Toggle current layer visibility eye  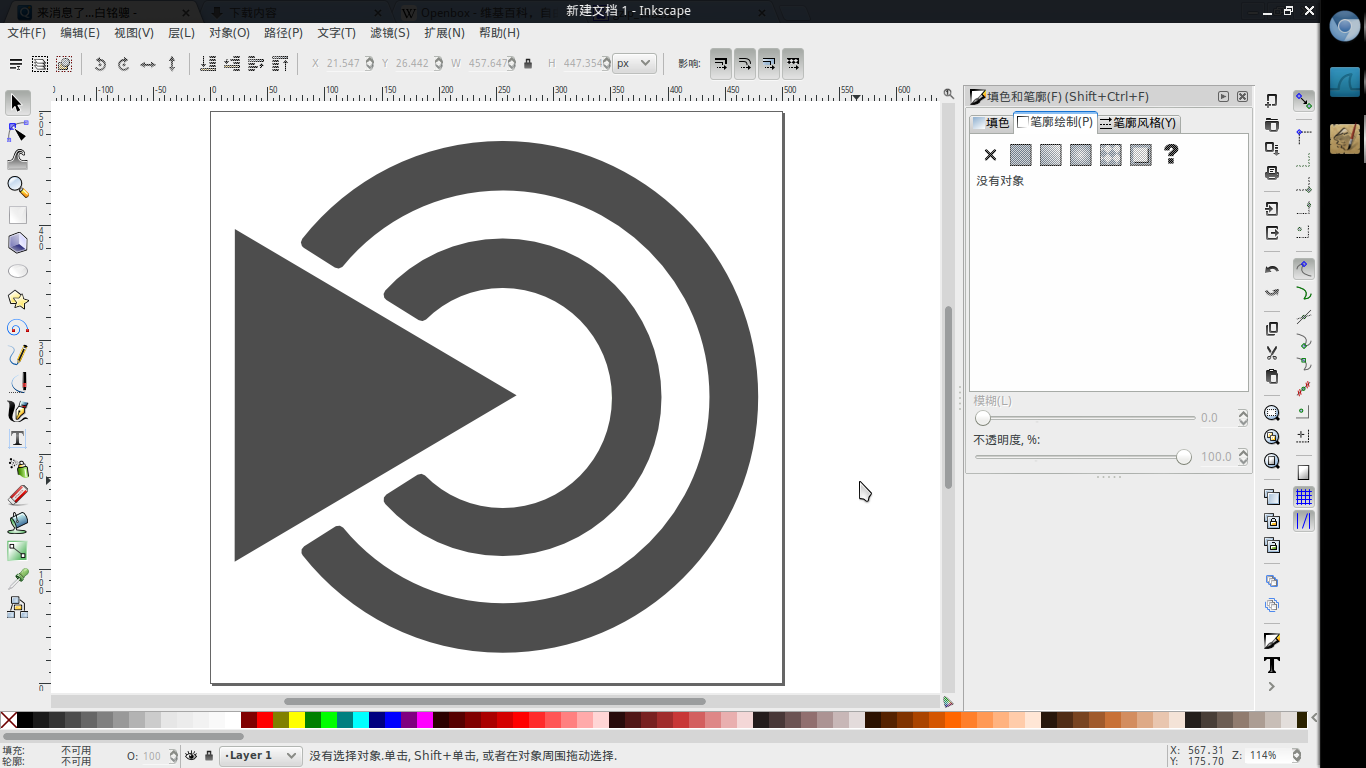pyautogui.click(x=191, y=756)
